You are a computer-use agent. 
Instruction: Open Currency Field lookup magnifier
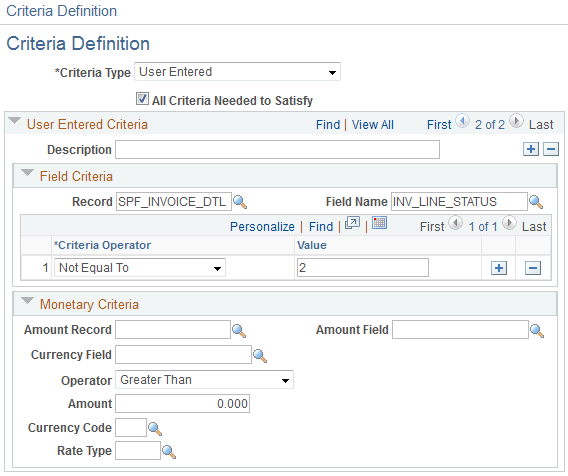pos(260,355)
